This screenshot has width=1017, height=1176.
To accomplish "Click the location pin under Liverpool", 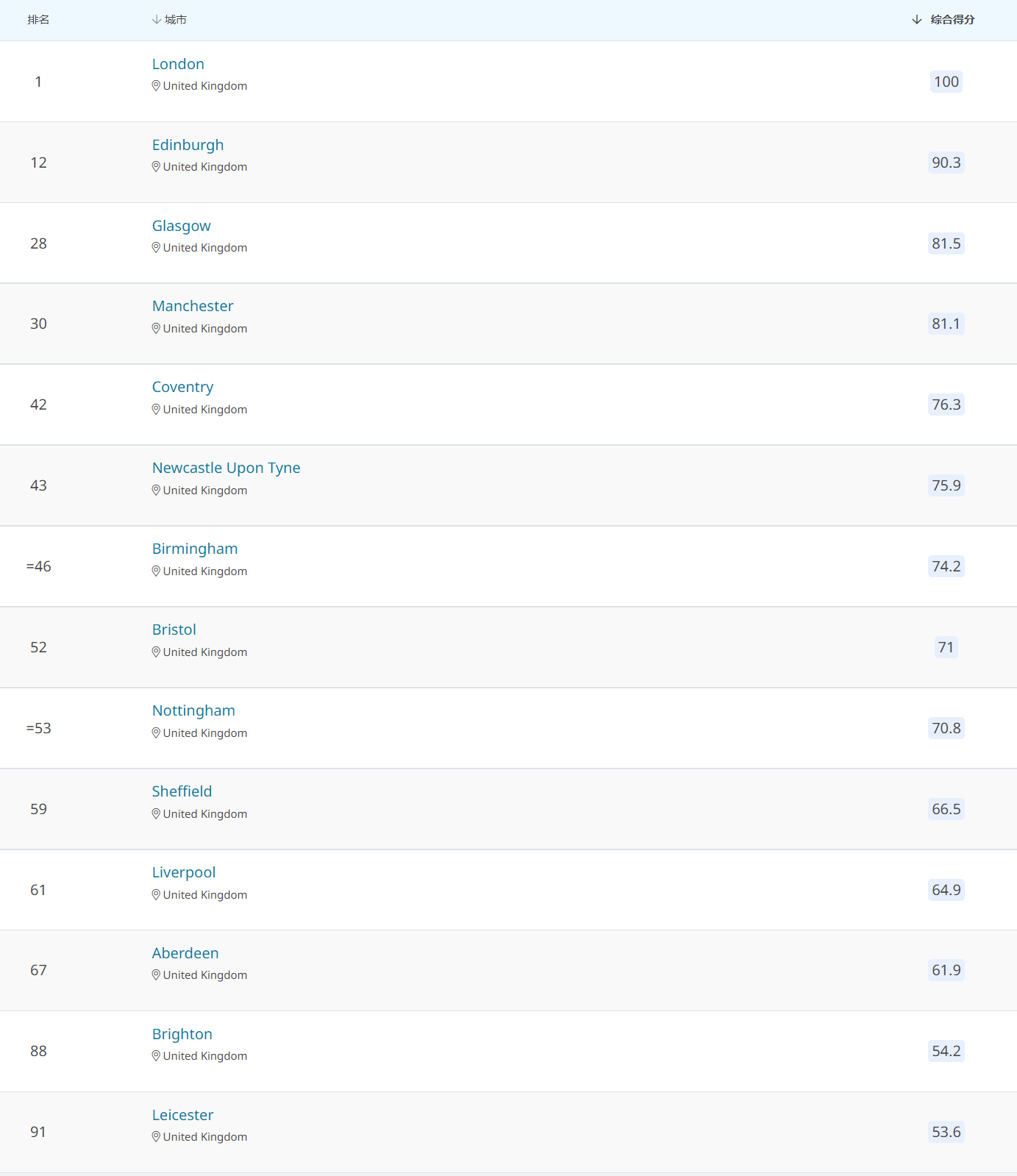I will click(156, 895).
